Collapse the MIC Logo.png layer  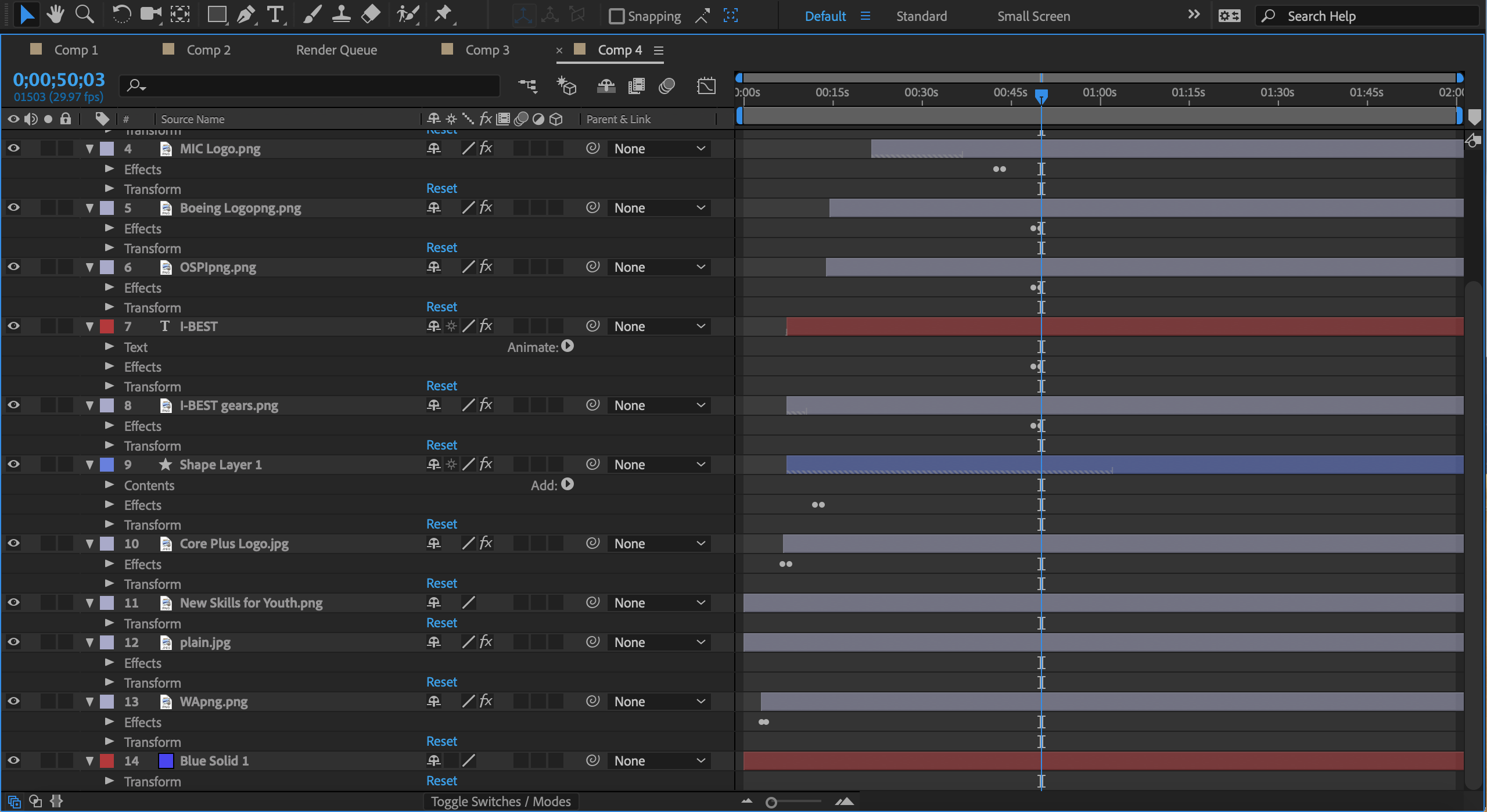point(89,149)
